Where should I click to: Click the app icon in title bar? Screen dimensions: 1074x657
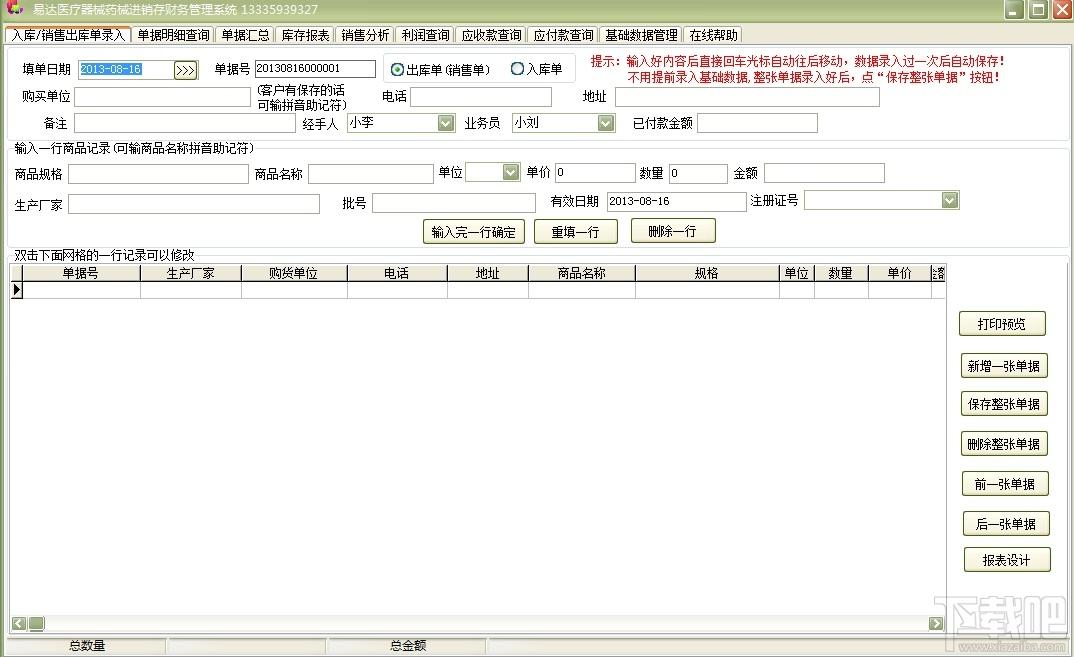(14, 9)
